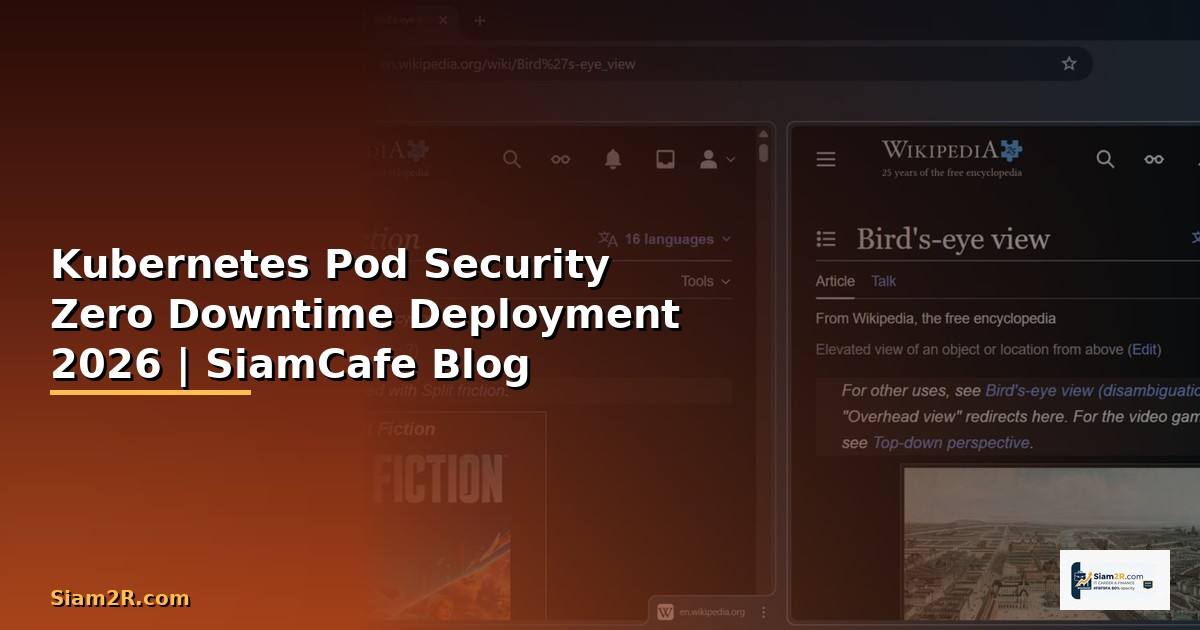Follow Bird's-eye view (disambiguation) link

coord(1092,391)
